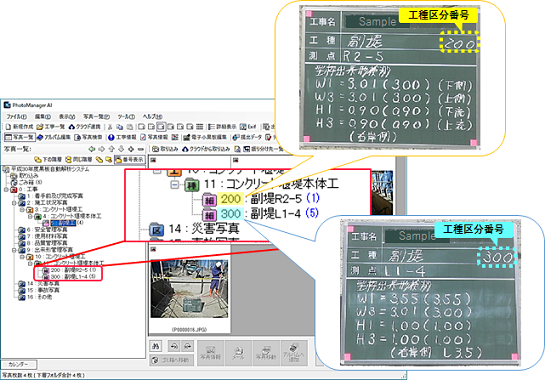Select 7 : 使用材料写真 folder
The image size is (545, 380).
pos(43,236)
